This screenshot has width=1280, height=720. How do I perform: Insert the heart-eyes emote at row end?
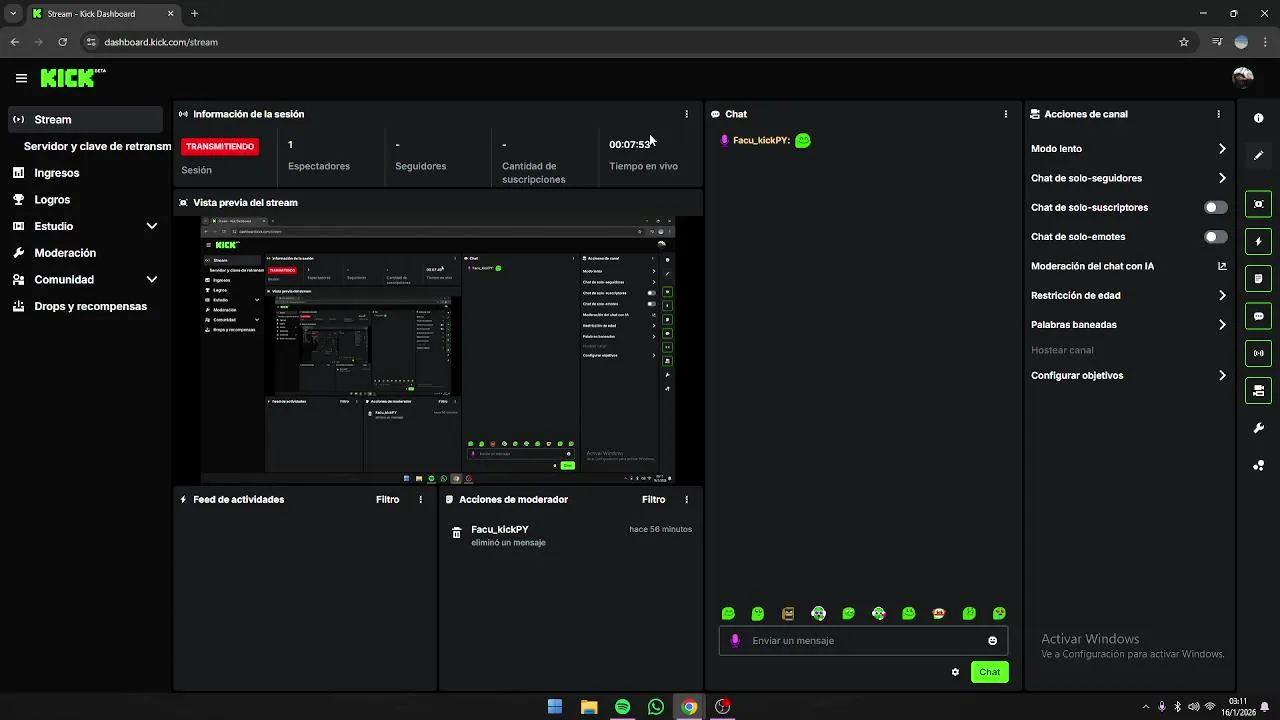point(999,613)
